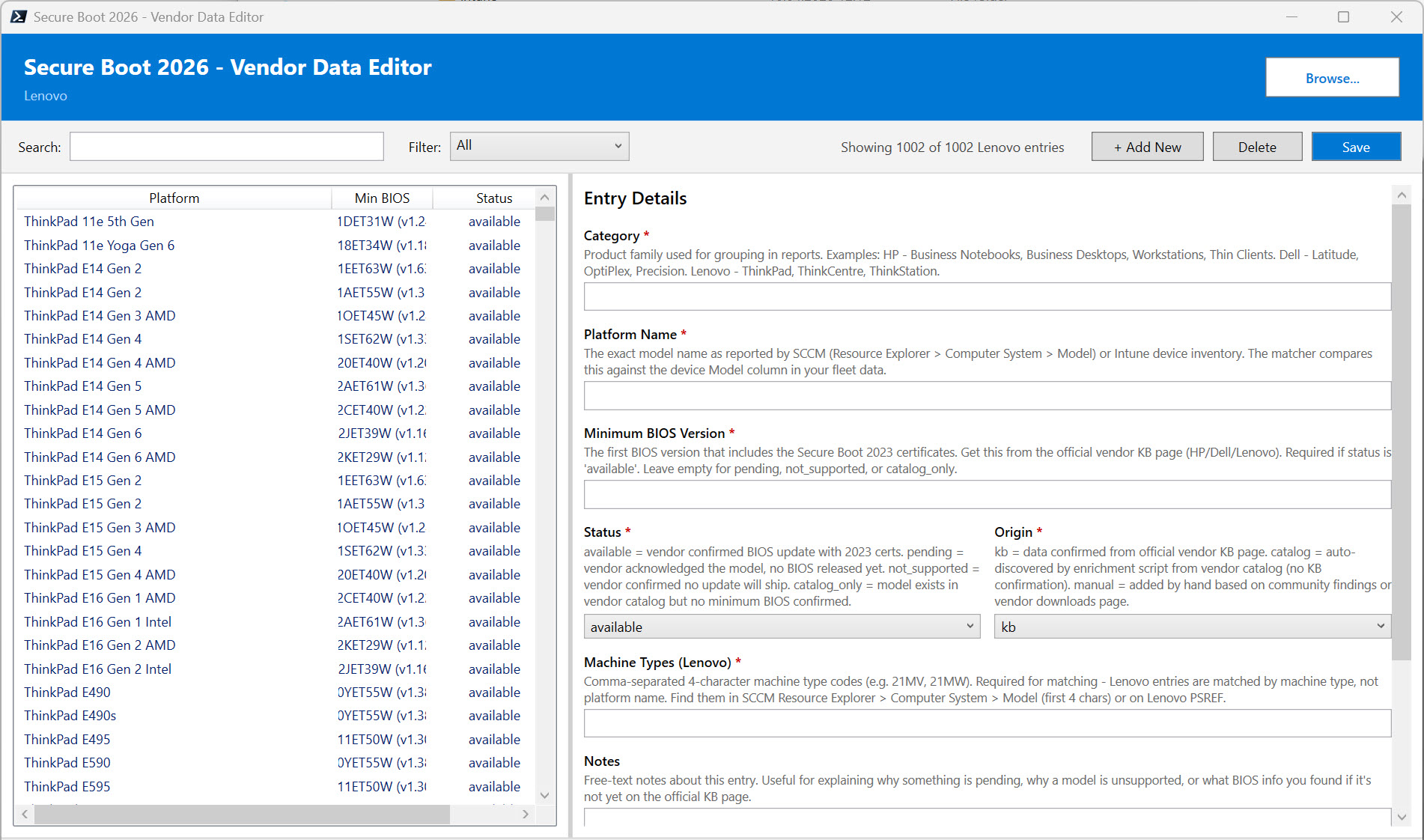The width and height of the screenshot is (1424, 840).
Task: Open the Filter dropdown showing All
Action: tap(538, 146)
